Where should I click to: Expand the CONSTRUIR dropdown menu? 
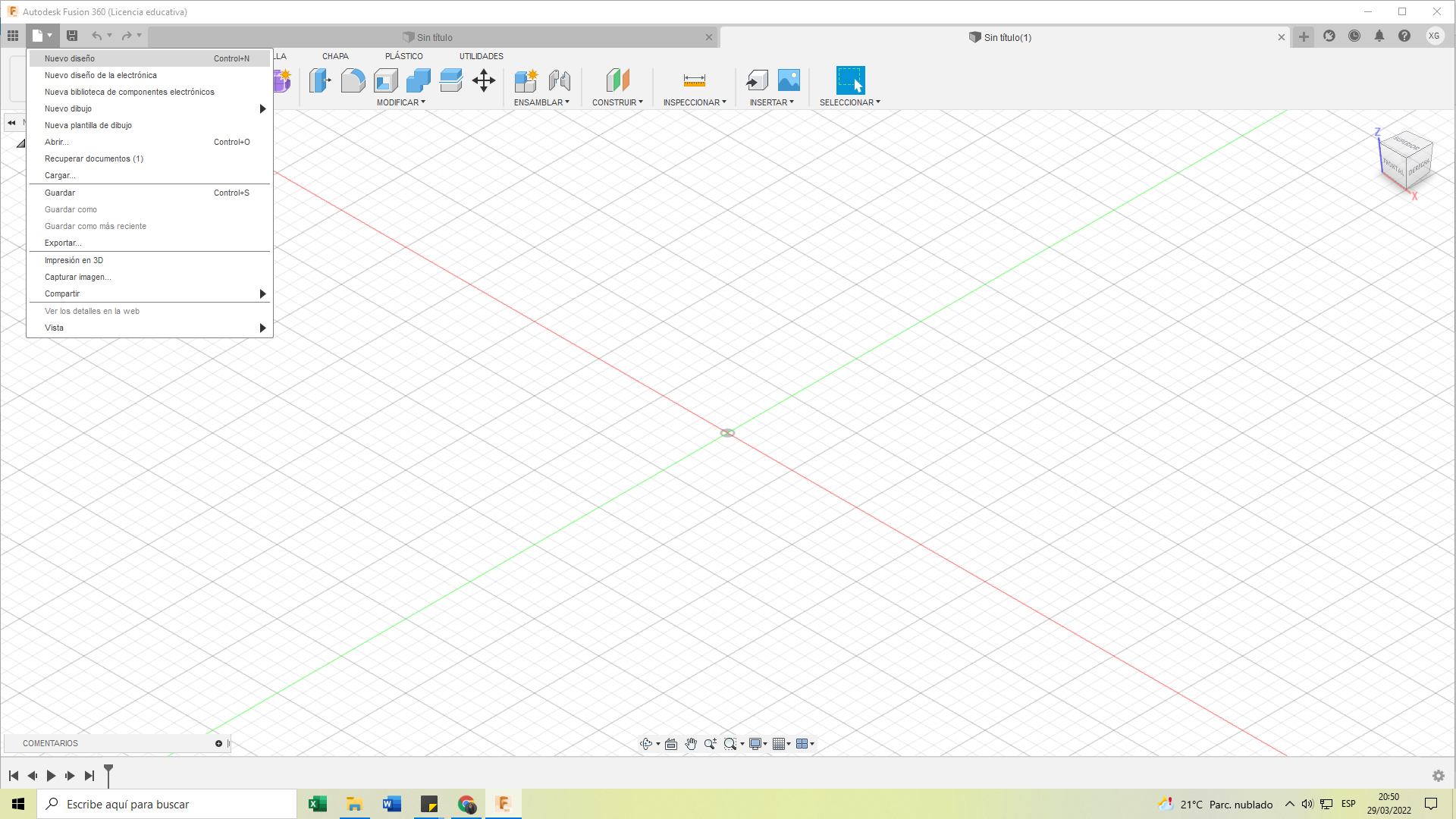[617, 102]
